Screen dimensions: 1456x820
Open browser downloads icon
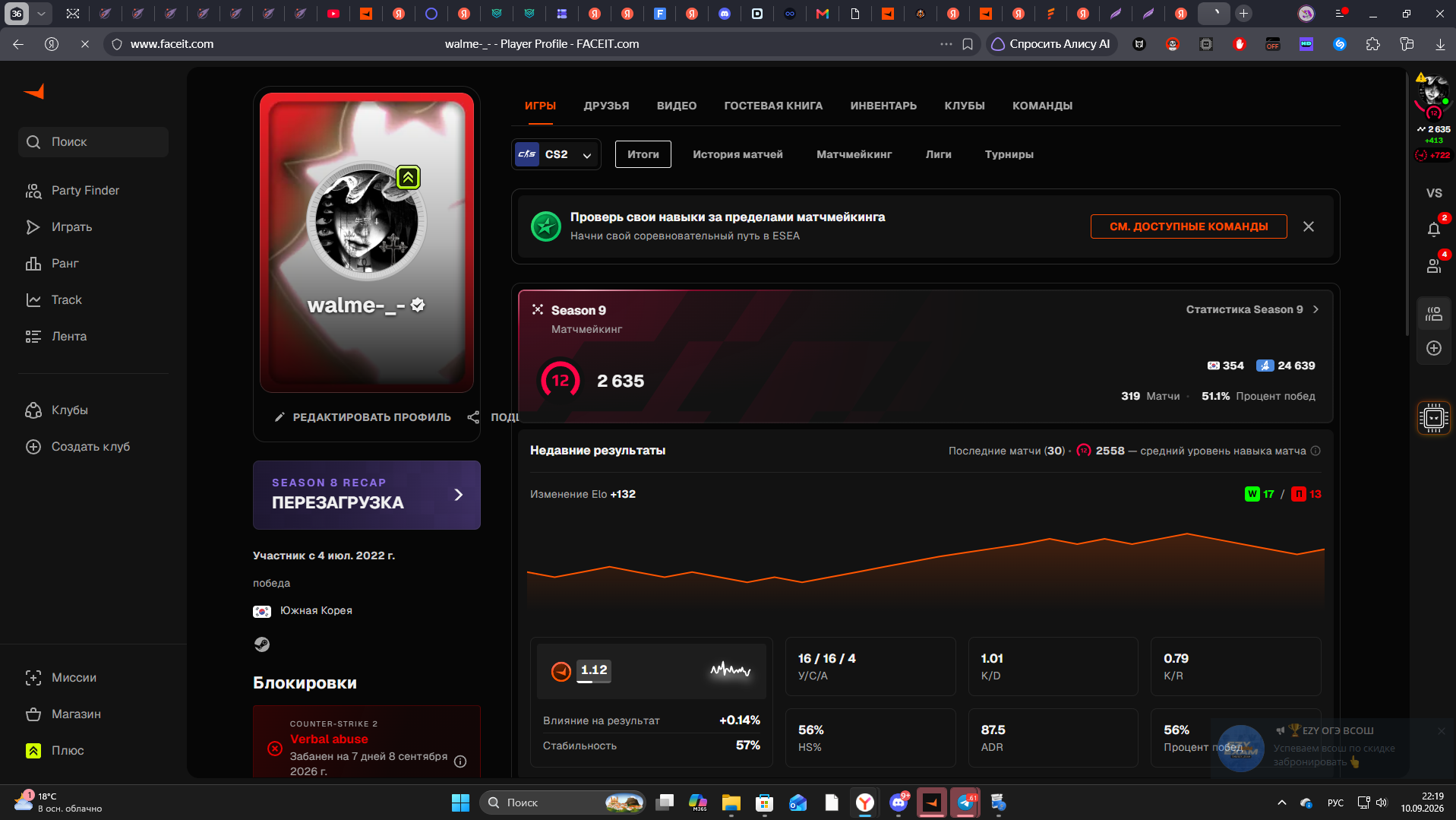click(1440, 44)
